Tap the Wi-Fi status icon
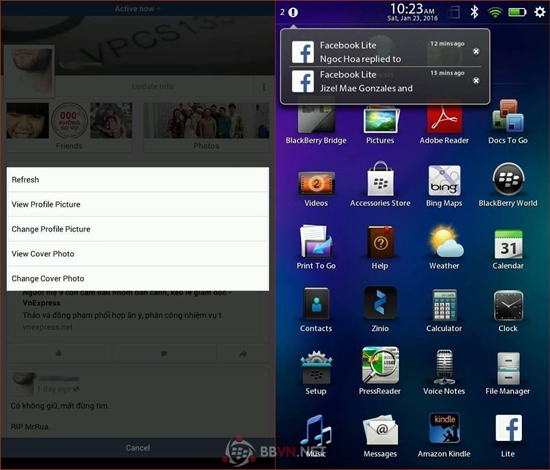Screen dimensions: 550x470 (x=495, y=13)
